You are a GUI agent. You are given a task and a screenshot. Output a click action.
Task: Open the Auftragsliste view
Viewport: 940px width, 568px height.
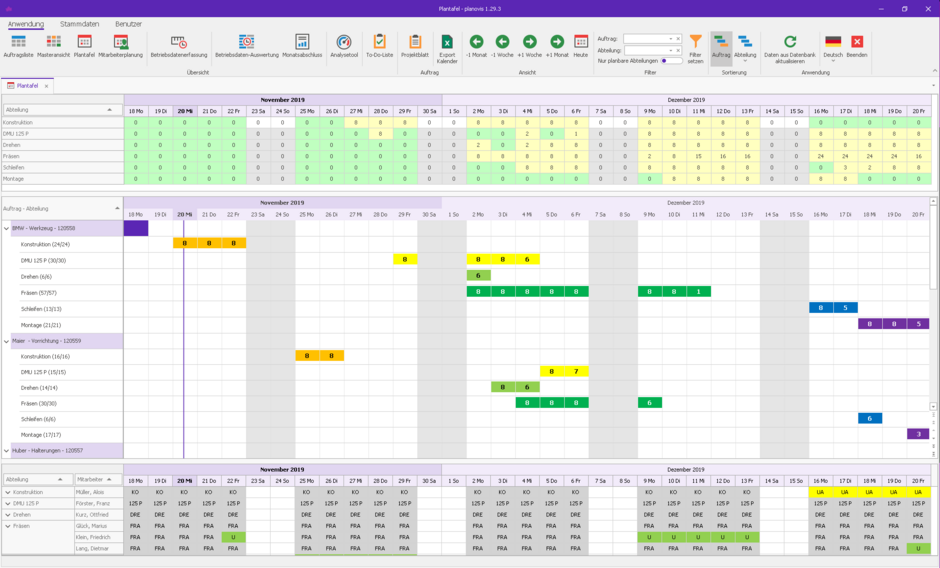[x=18, y=45]
